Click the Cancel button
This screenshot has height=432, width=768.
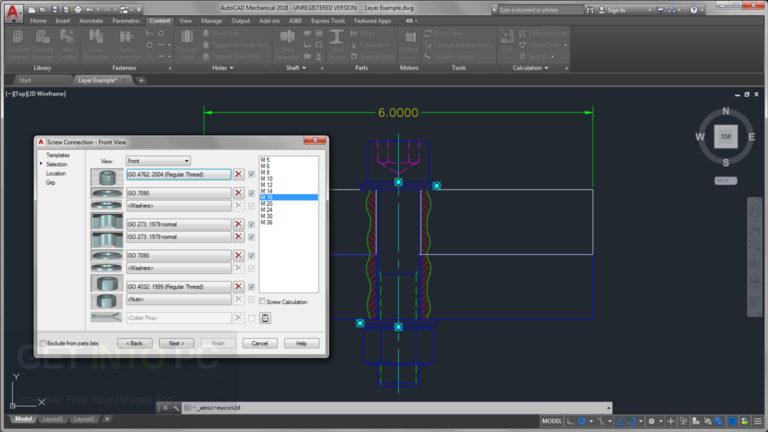point(260,343)
